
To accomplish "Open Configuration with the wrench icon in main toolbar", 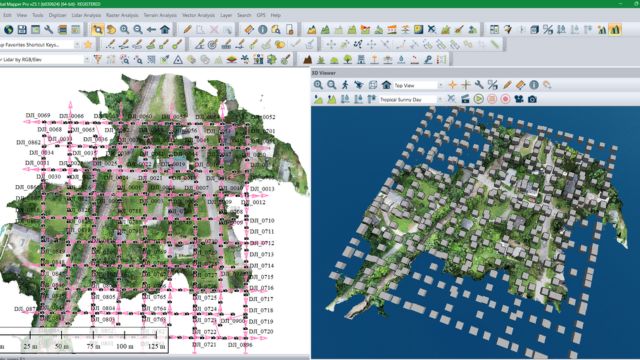I will 49,29.
